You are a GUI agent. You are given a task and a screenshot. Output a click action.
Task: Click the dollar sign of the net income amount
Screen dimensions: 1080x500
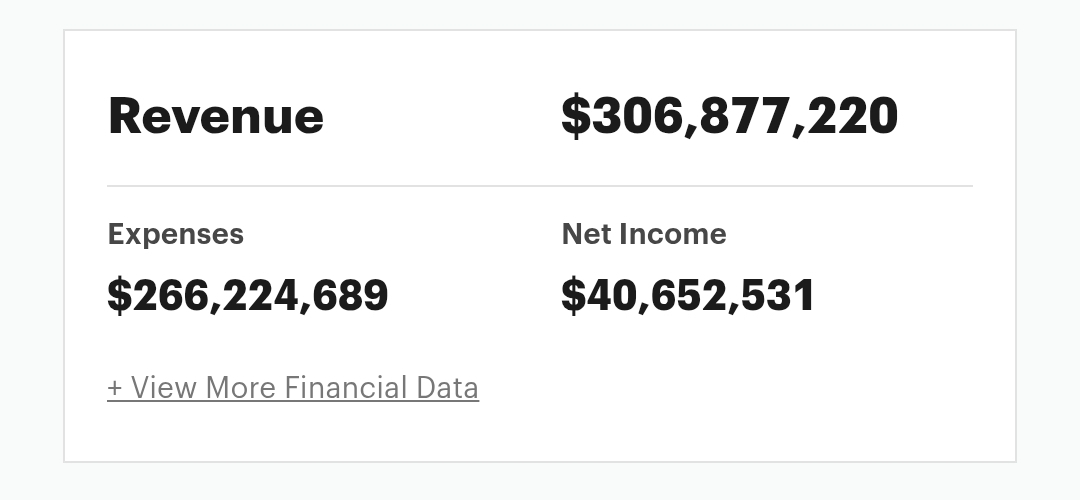pyautogui.click(x=572, y=295)
